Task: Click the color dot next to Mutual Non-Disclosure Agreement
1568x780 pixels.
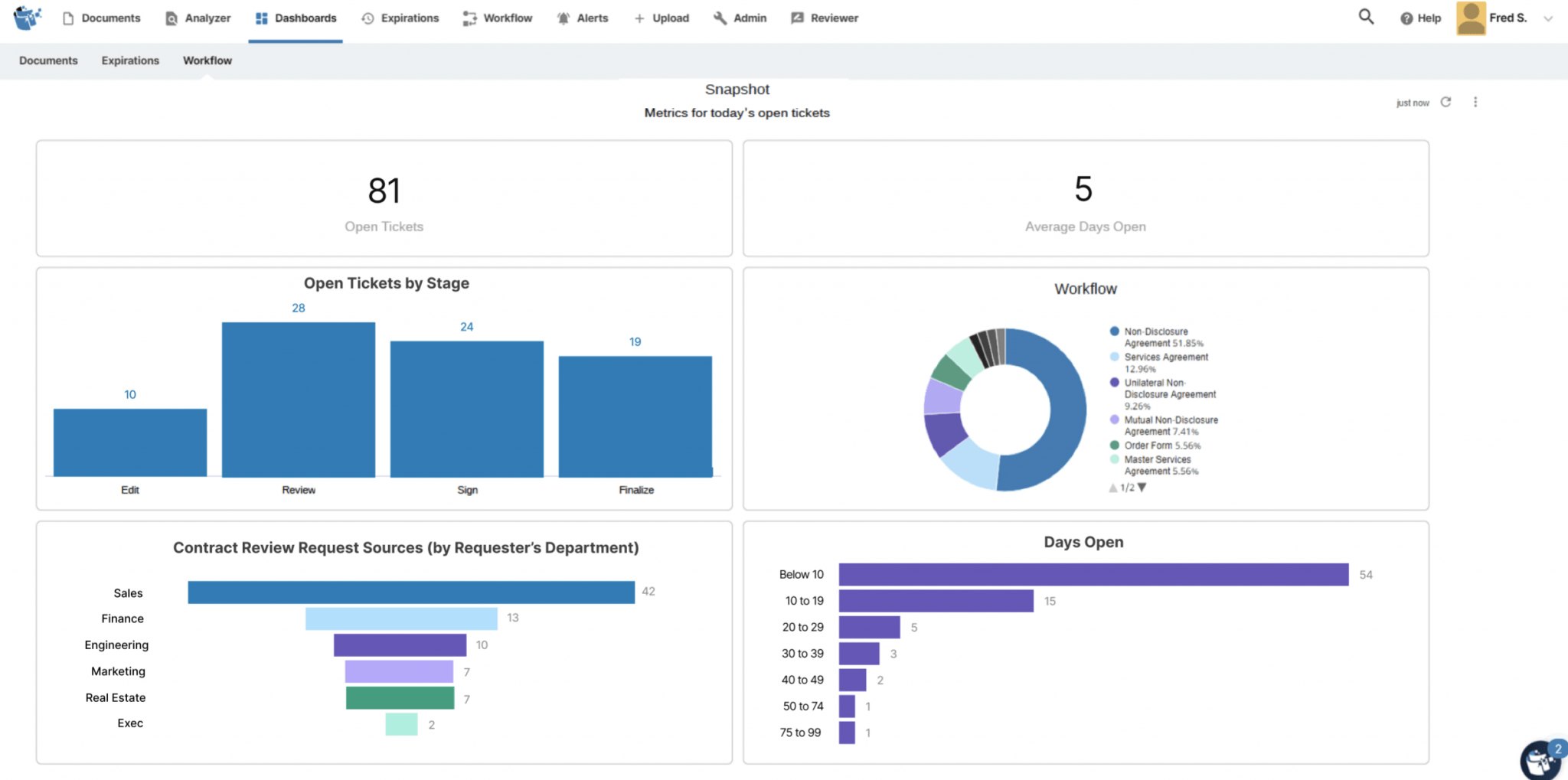Action: point(1114,420)
